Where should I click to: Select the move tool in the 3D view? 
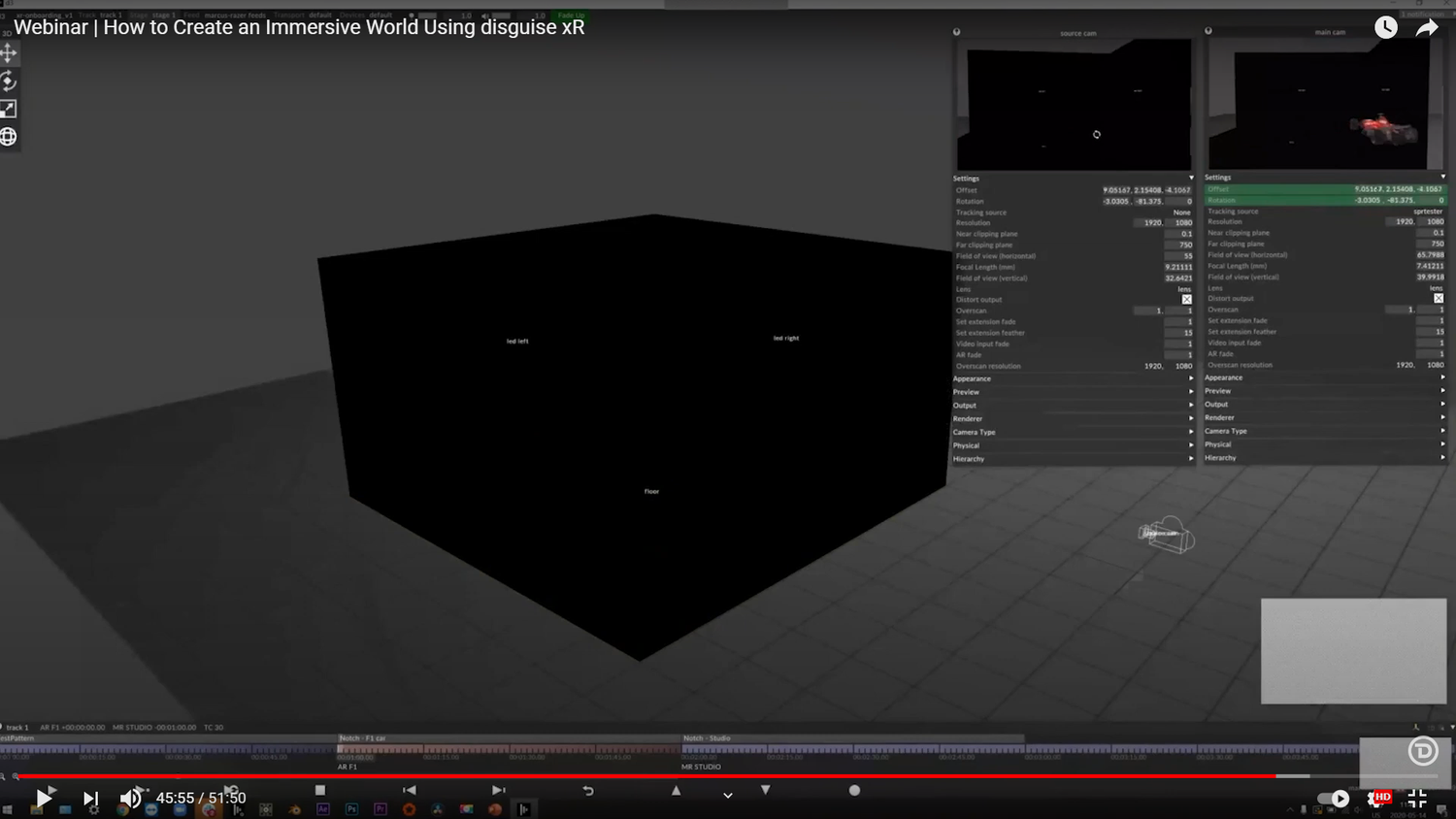click(9, 53)
